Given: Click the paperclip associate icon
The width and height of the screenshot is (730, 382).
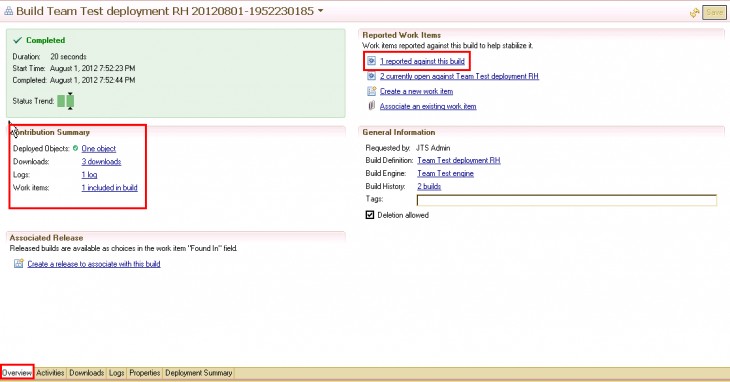Looking at the screenshot, I should click(x=371, y=106).
